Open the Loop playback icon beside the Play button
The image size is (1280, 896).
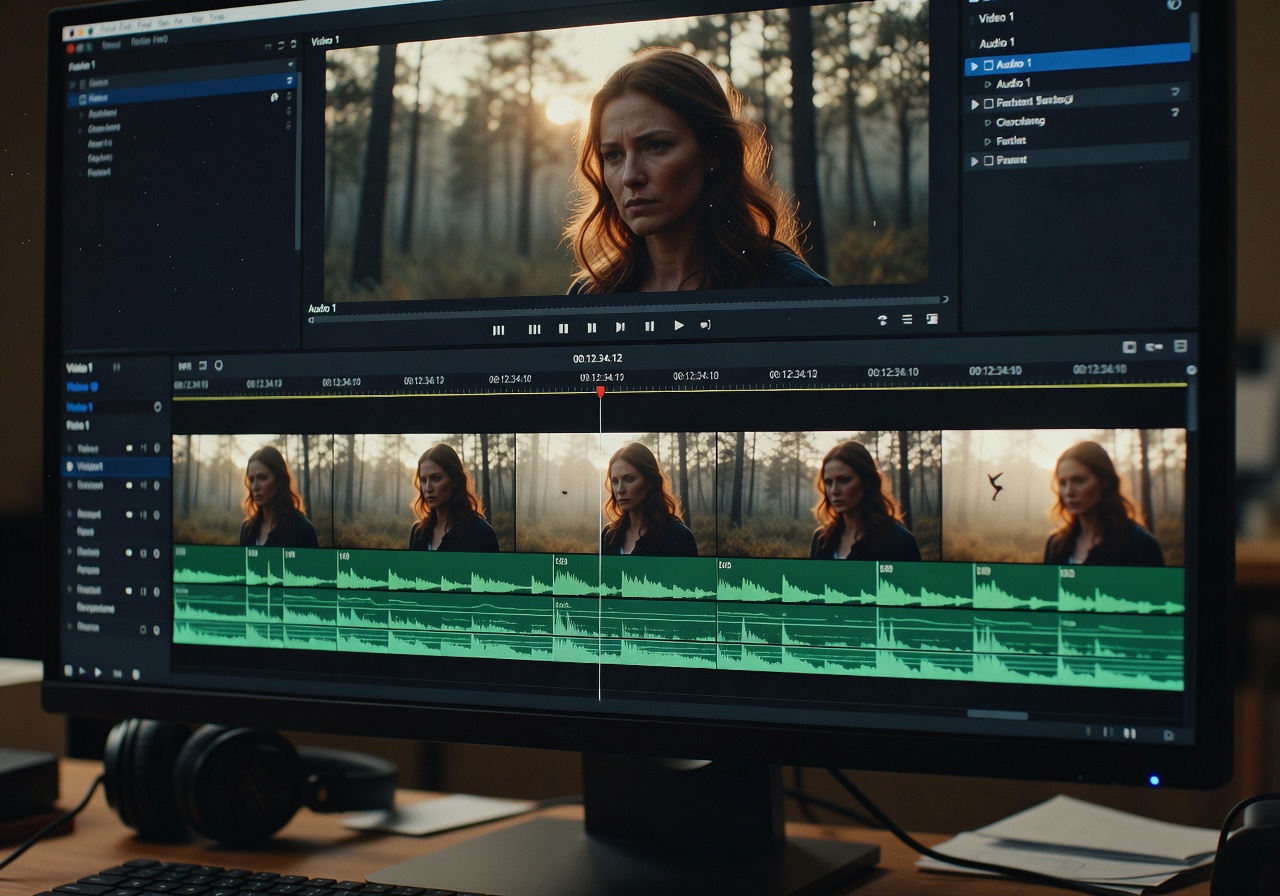tap(705, 326)
